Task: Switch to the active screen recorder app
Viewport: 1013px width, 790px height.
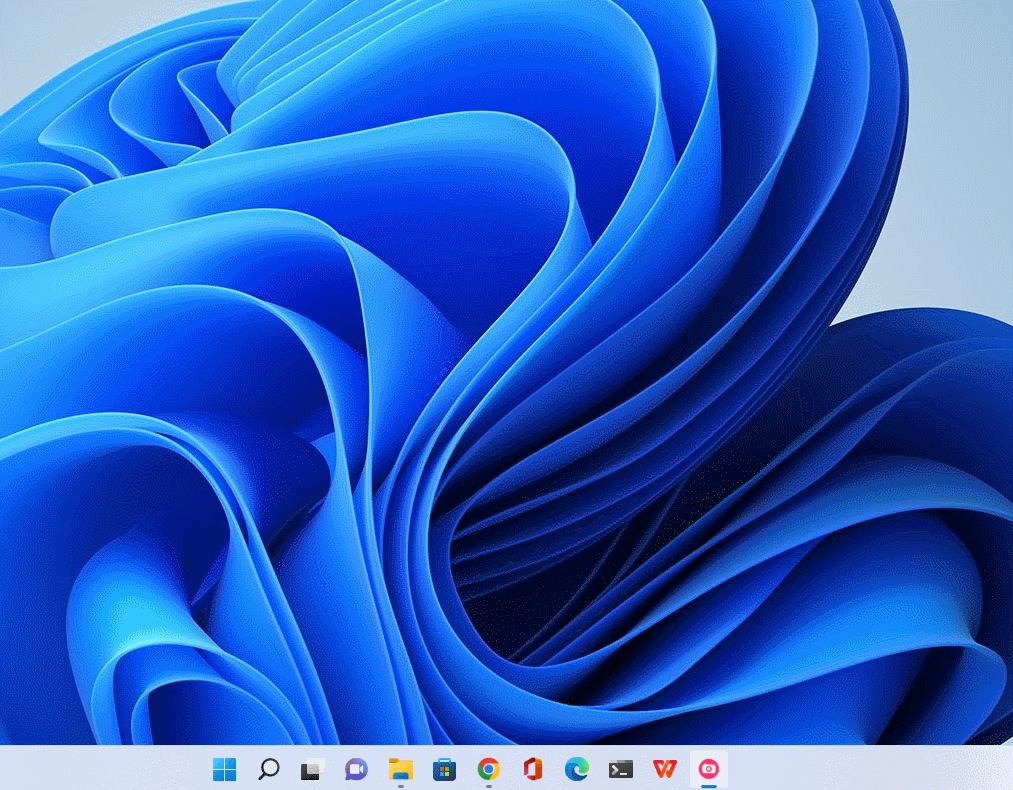Action: pyautogui.click(x=708, y=768)
